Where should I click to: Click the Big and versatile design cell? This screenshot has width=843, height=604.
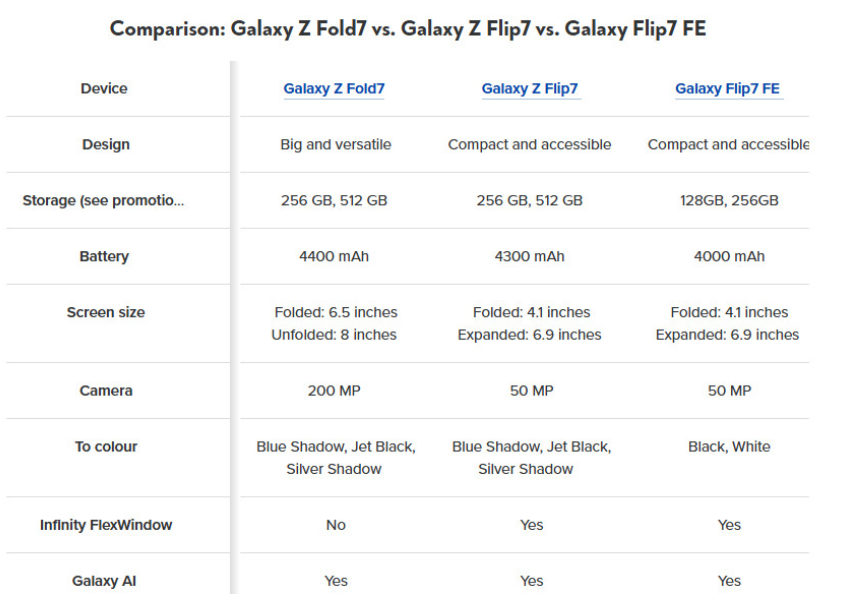click(336, 145)
